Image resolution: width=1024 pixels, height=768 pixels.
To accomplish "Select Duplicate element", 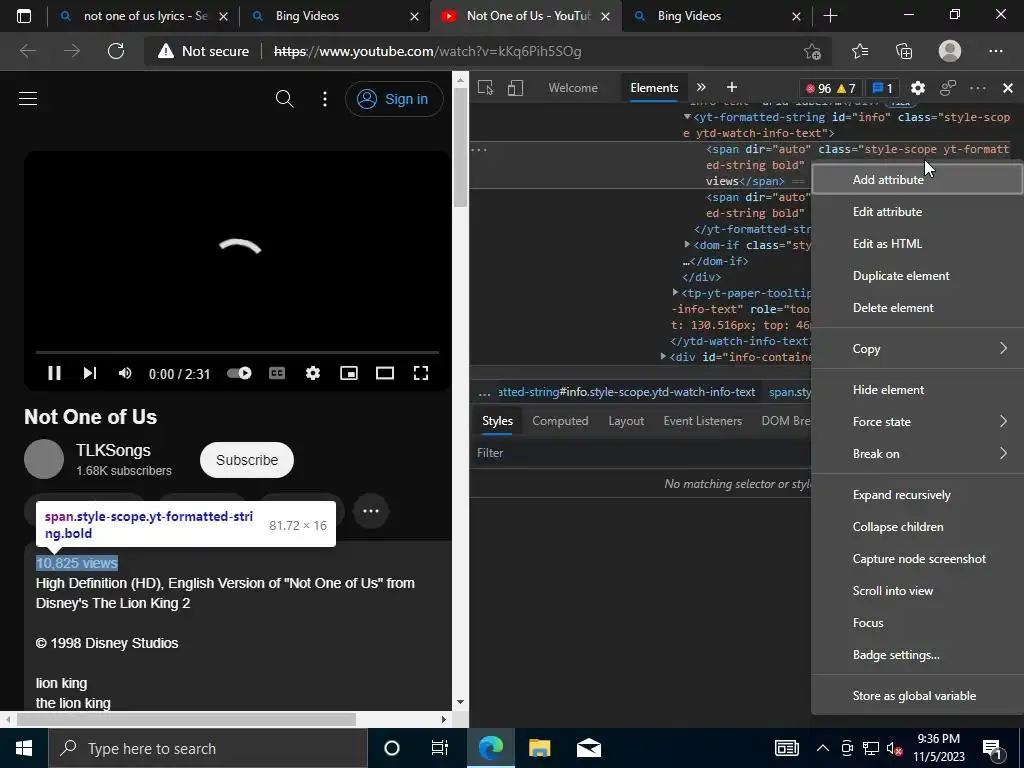I will (x=917, y=276).
